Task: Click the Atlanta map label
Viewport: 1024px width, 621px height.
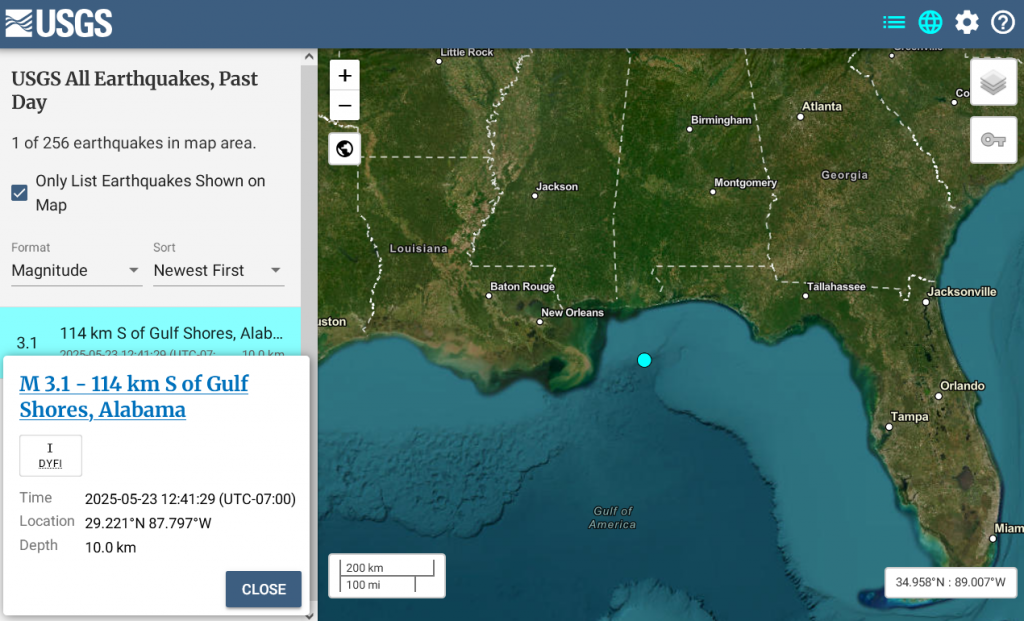Action: click(x=822, y=106)
